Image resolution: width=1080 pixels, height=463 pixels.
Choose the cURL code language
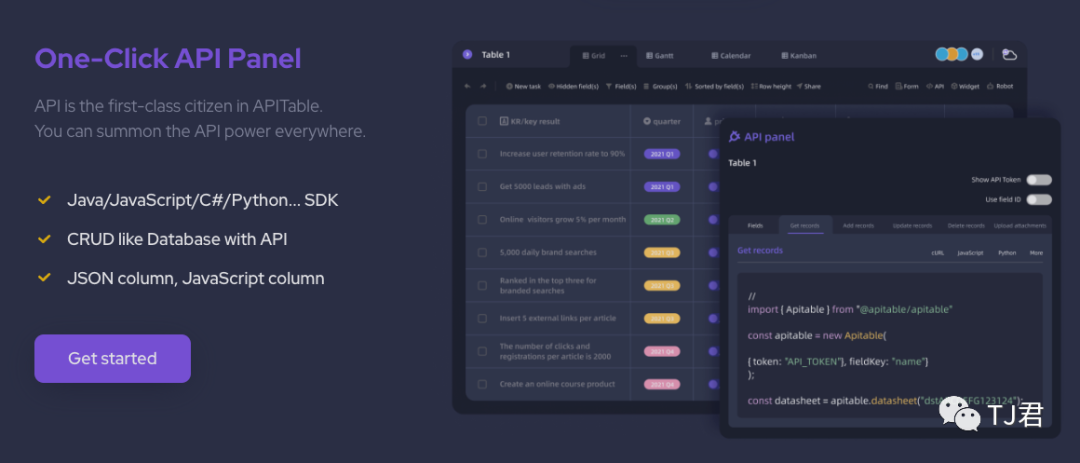pos(937,253)
